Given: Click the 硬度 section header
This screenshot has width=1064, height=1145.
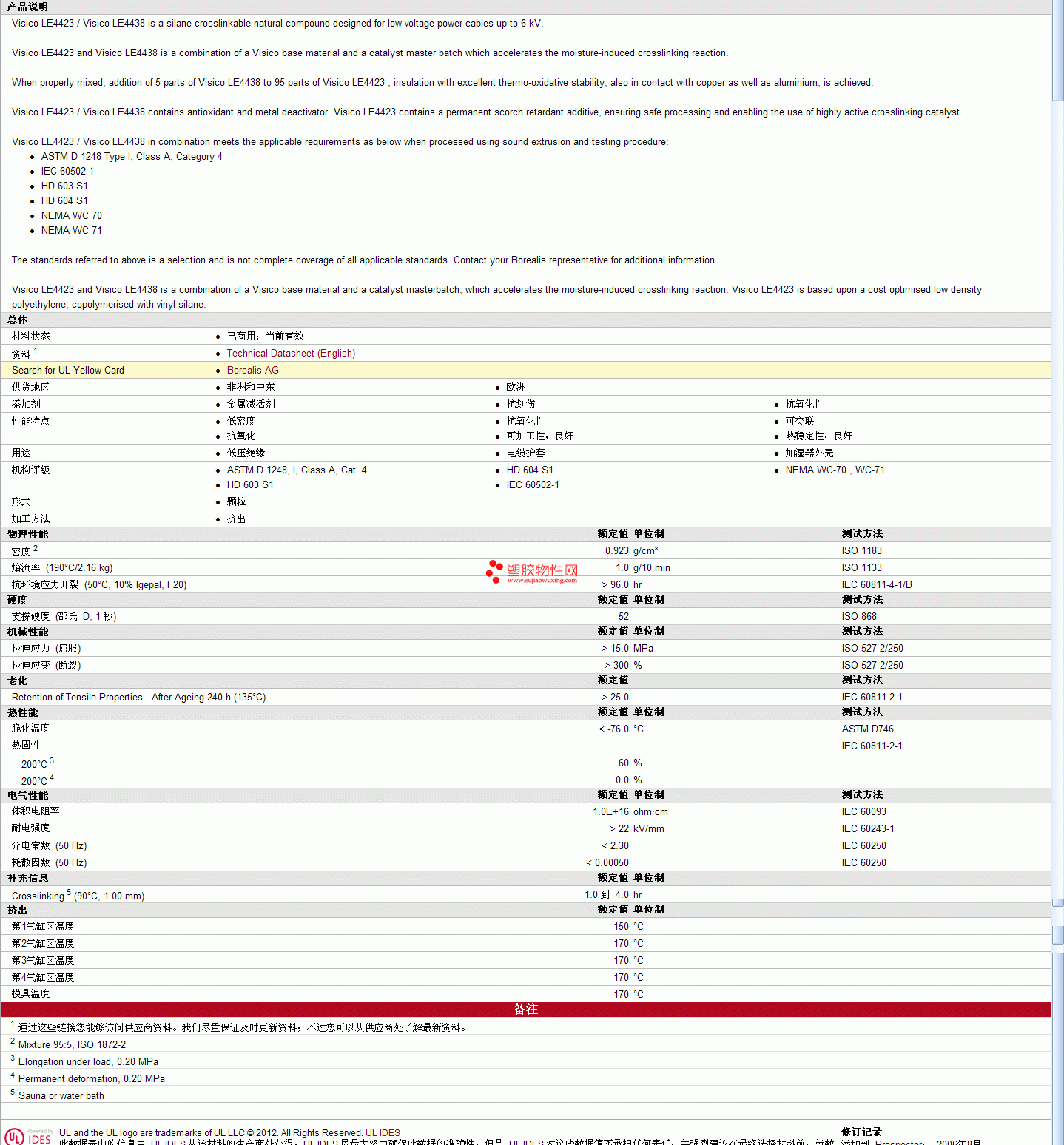Looking at the screenshot, I should point(17,600).
